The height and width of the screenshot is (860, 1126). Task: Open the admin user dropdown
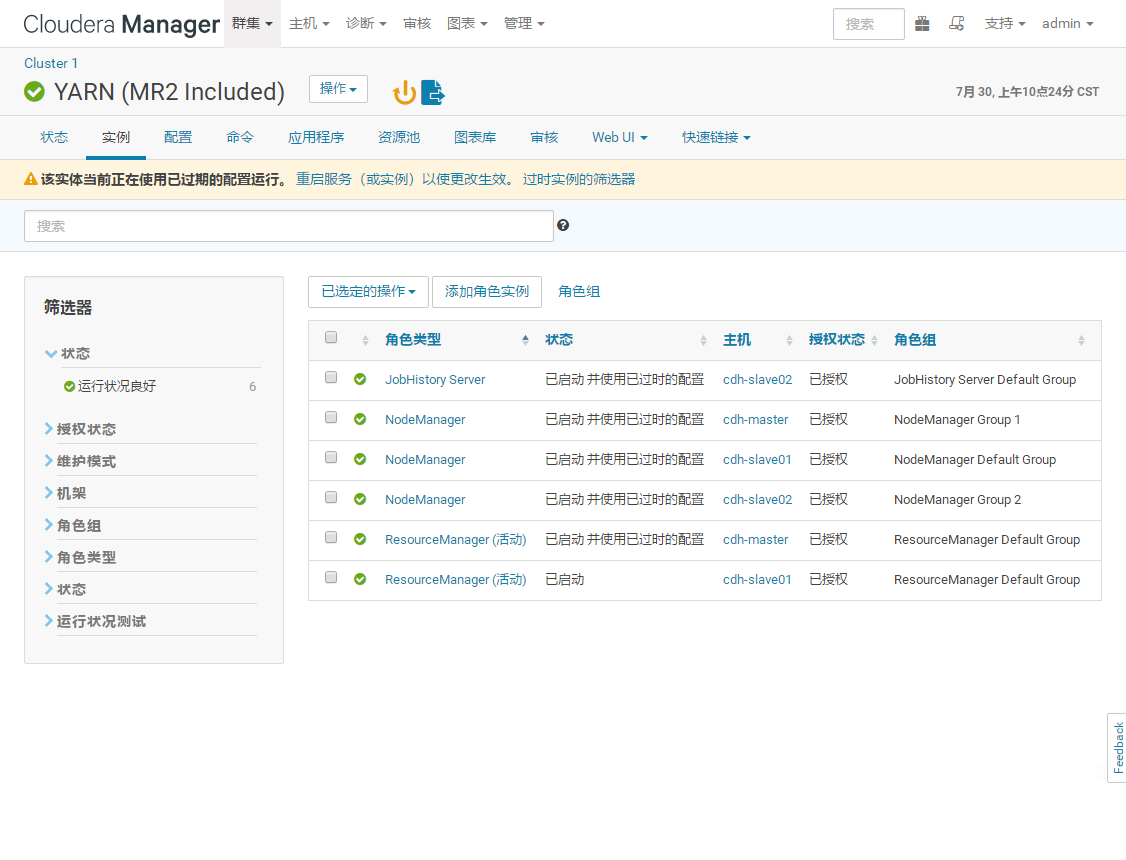tap(1067, 24)
